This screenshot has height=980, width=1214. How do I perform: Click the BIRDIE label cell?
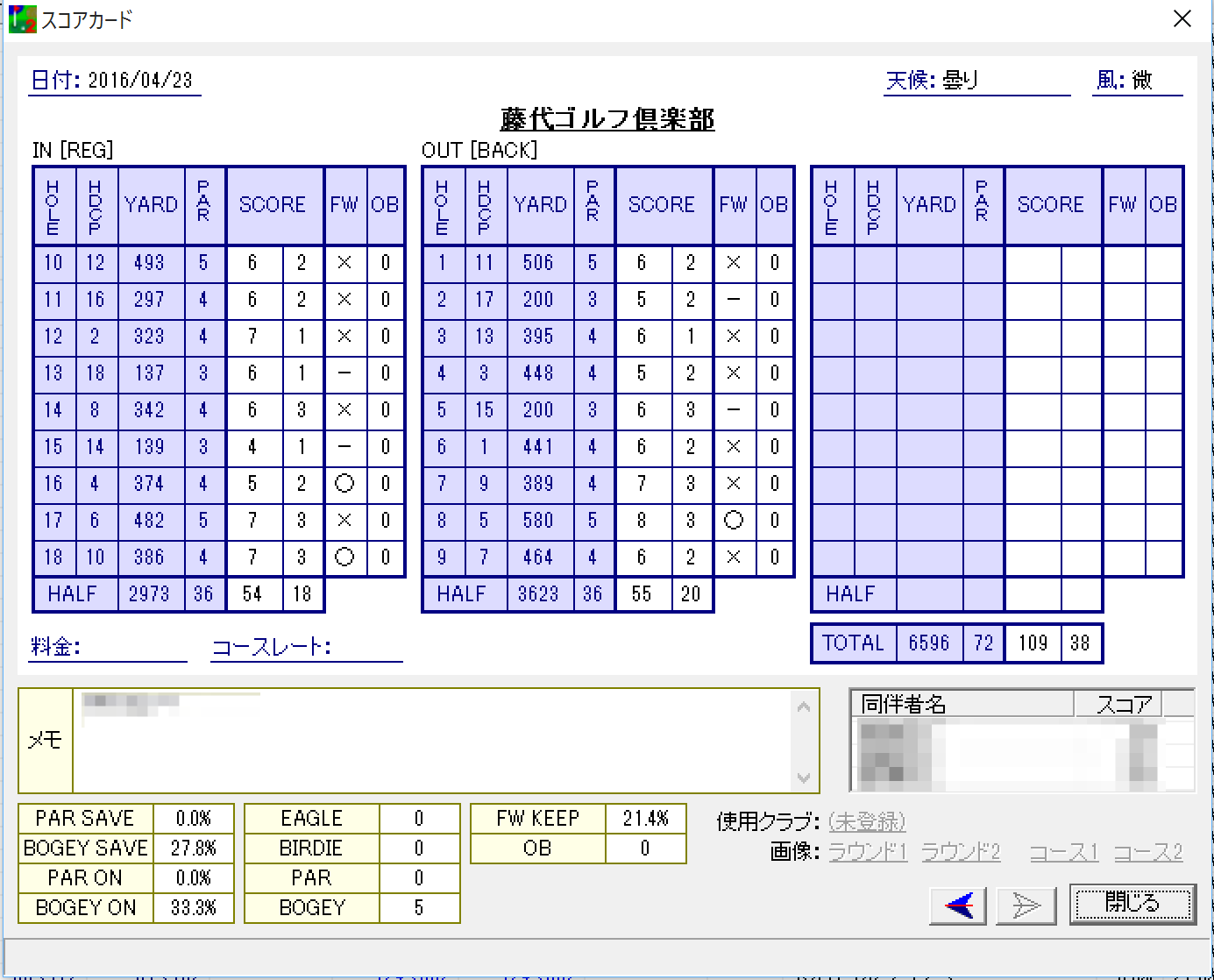(311, 849)
